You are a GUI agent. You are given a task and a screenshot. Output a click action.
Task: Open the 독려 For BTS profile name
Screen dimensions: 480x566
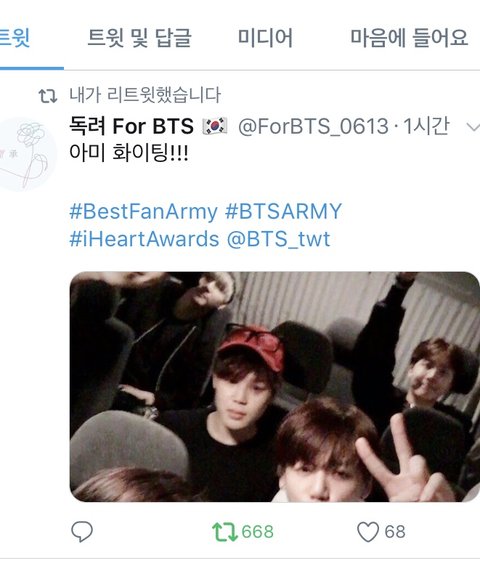point(131,126)
